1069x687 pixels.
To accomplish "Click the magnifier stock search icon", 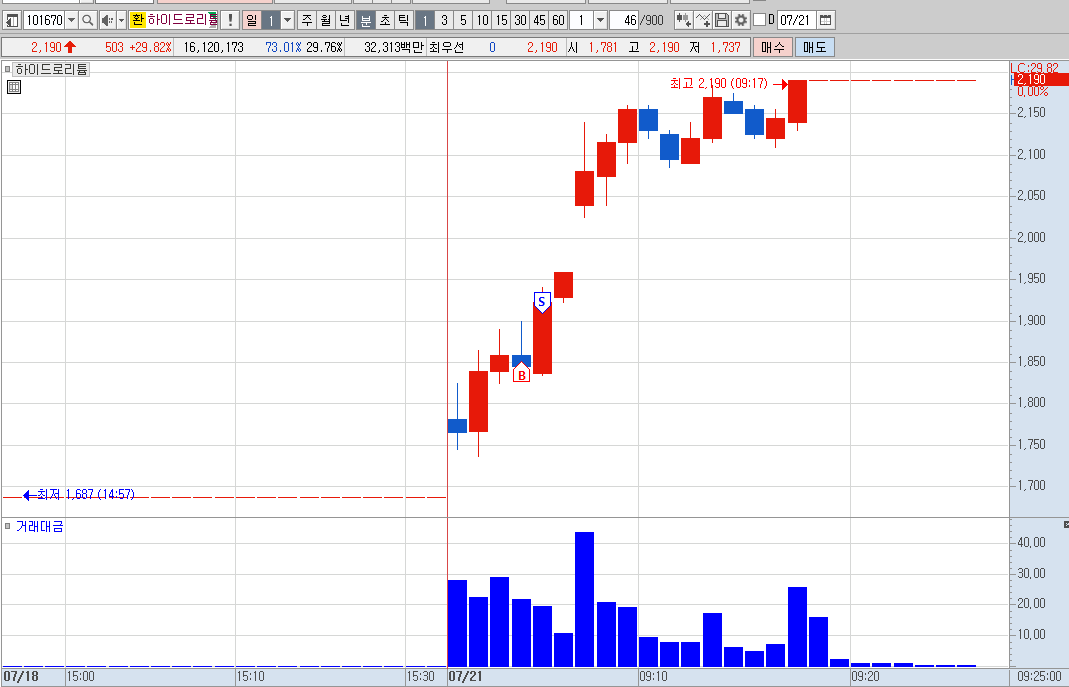I will tap(87, 20).
